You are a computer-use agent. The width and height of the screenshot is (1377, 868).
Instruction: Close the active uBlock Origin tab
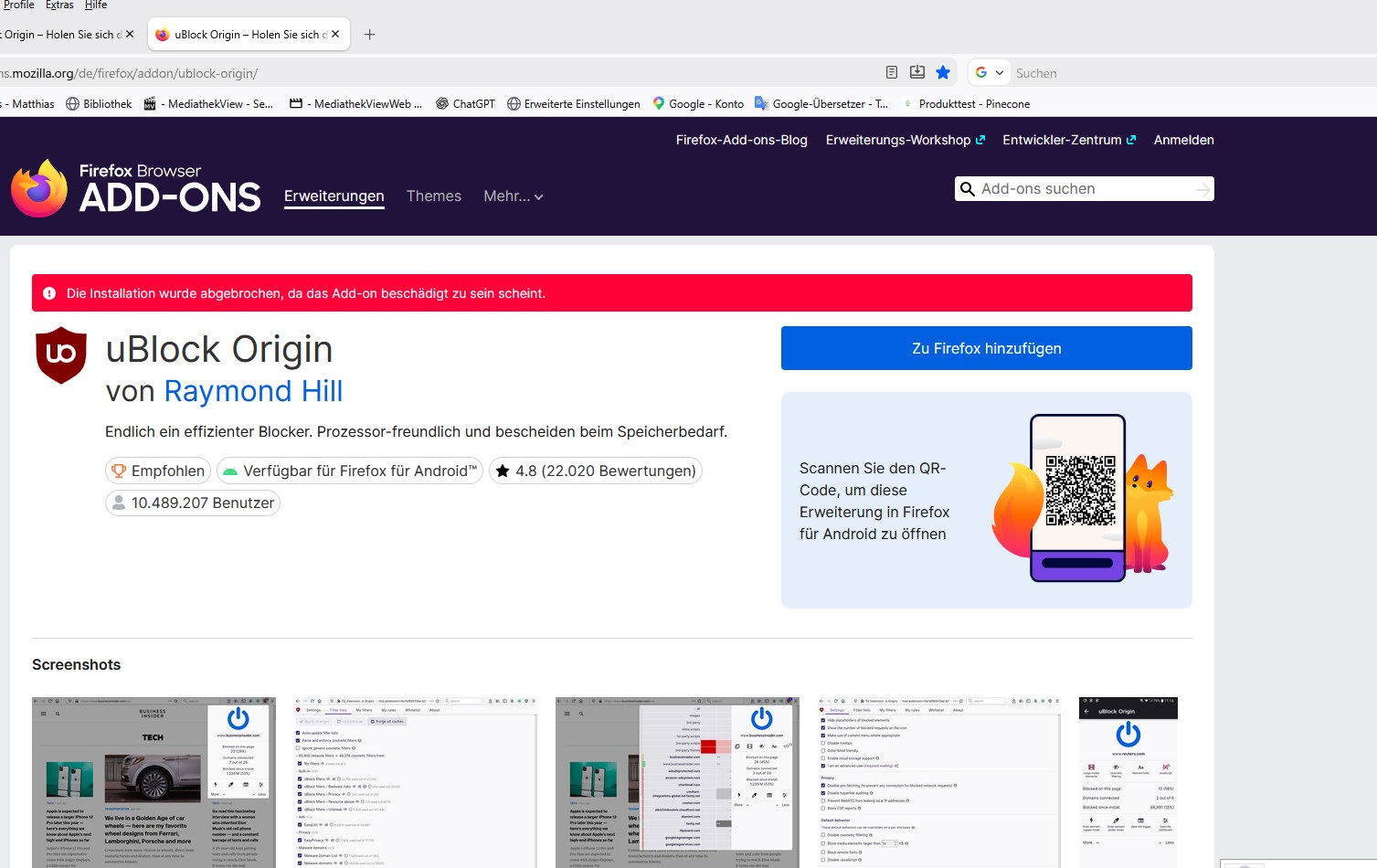coord(335,35)
